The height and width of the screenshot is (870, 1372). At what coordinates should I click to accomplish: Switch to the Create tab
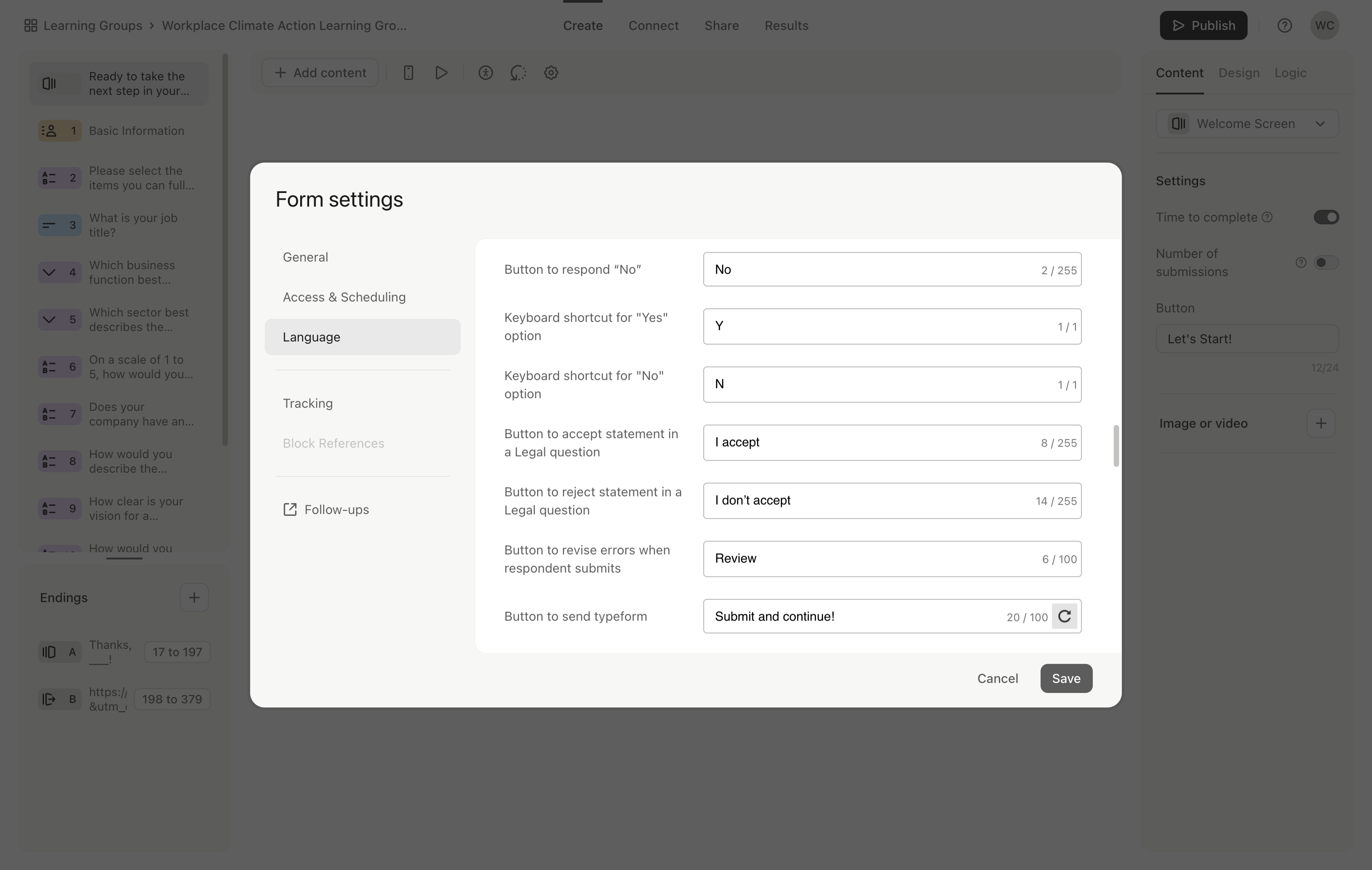pos(582,25)
